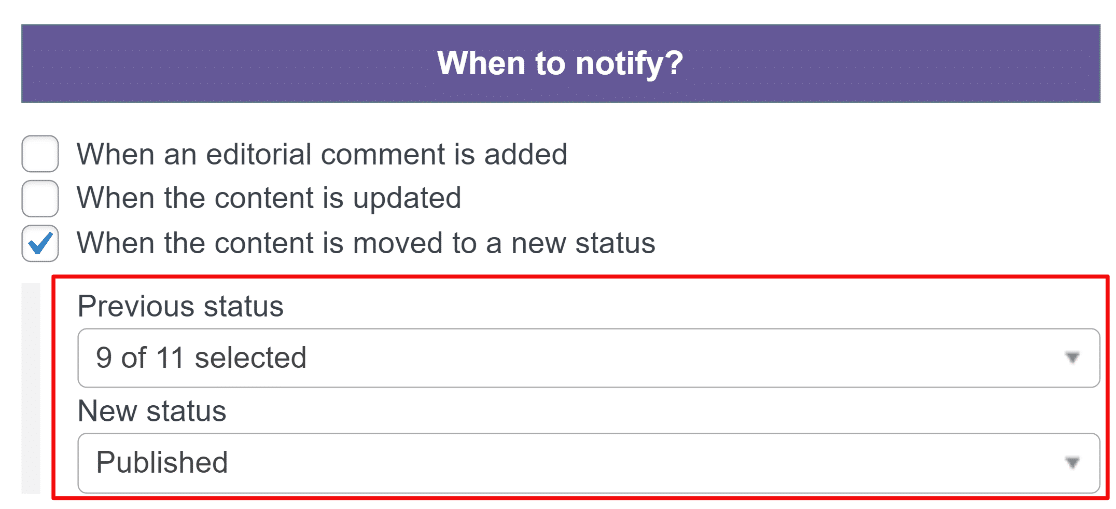
Task: Click the New status dropdown arrow
Action: pyautogui.click(x=1072, y=463)
